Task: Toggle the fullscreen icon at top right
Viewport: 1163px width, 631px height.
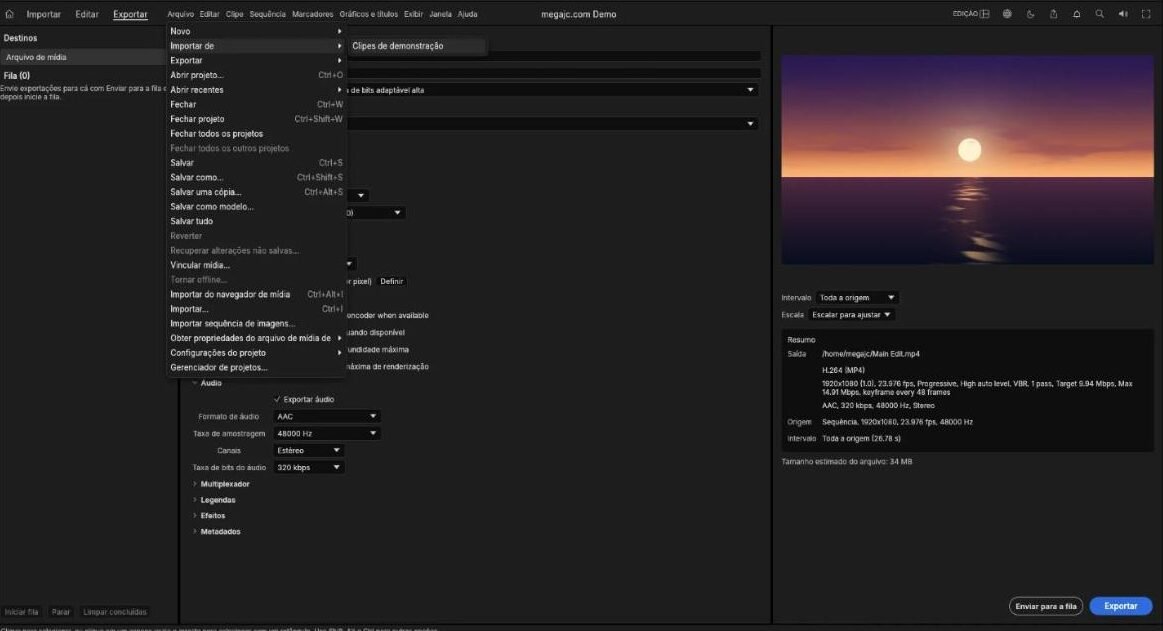Action: [x=1146, y=14]
